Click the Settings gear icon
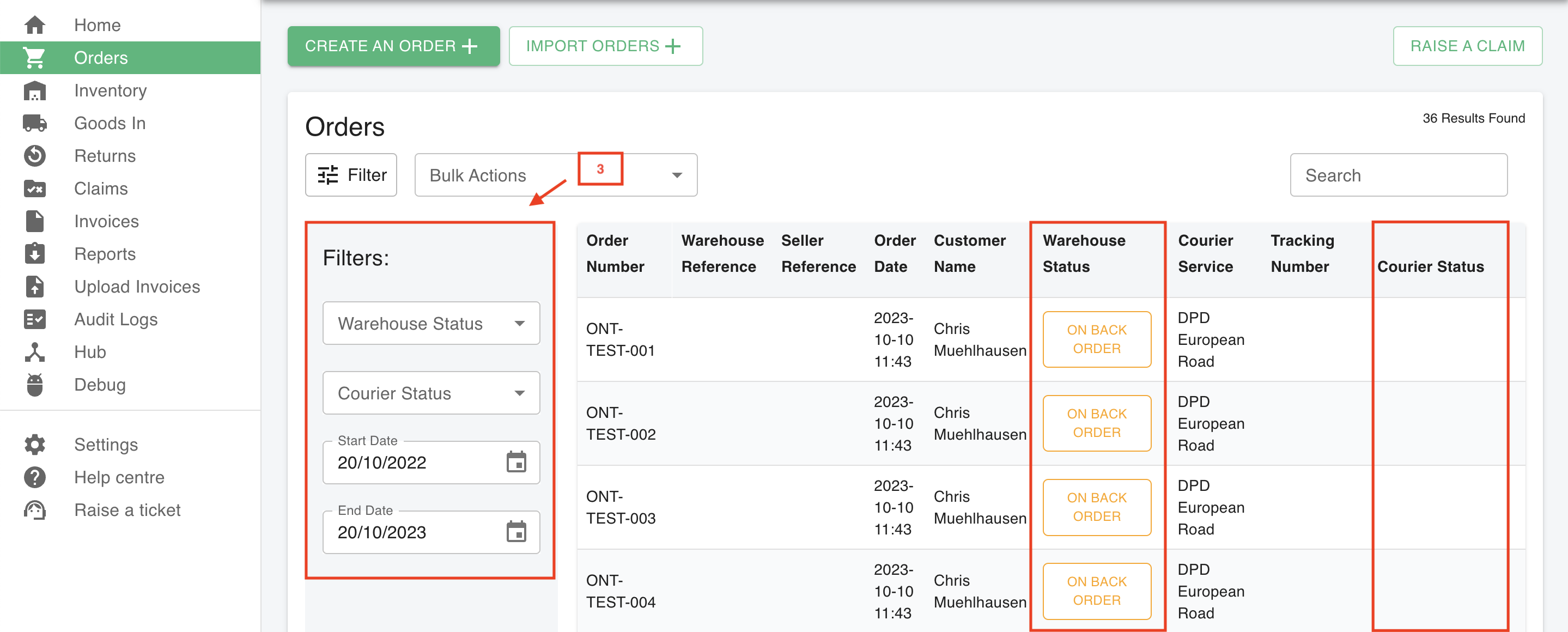Screen dimensions: 1568x632 tap(35, 445)
